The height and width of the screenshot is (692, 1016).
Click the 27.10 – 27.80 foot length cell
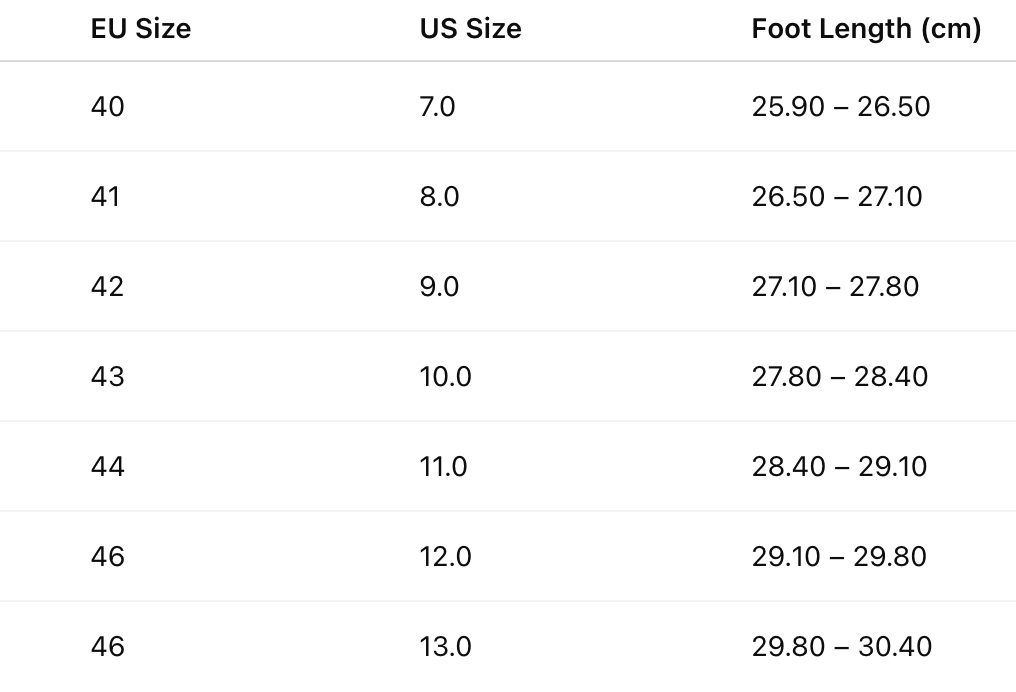click(835, 286)
